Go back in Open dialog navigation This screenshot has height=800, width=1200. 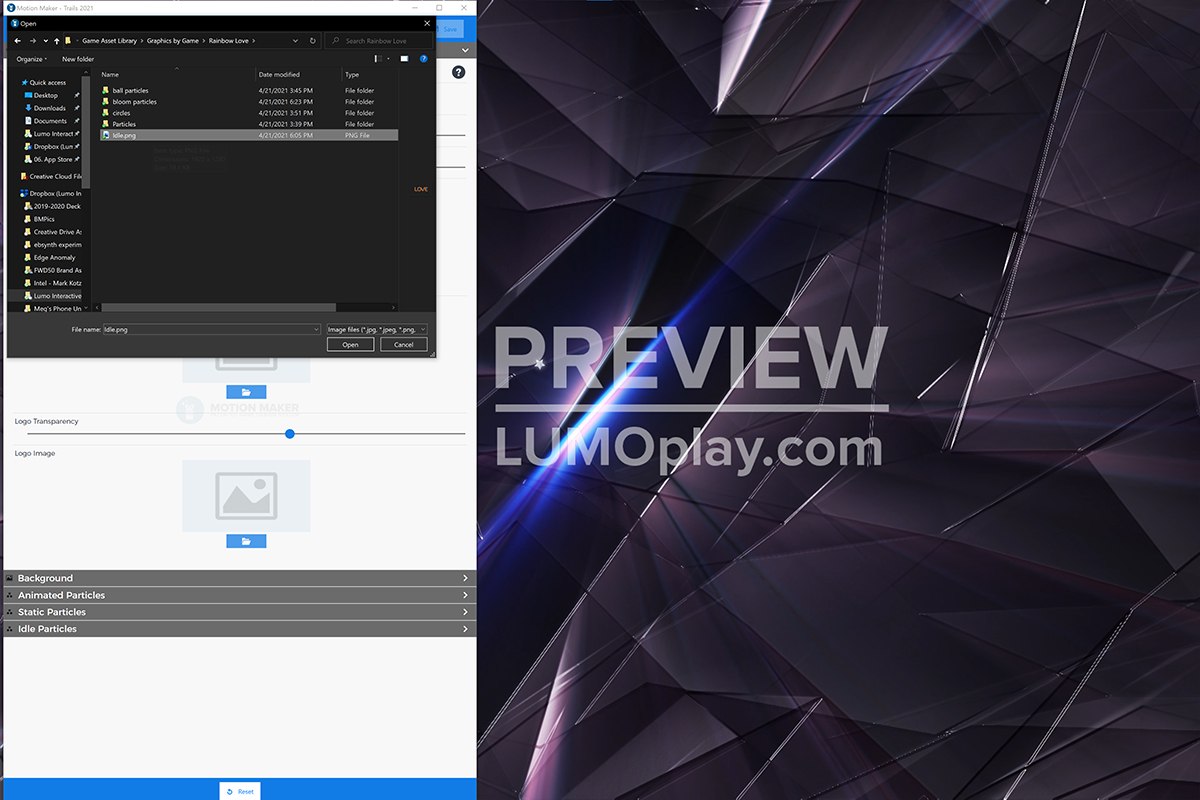(x=18, y=41)
